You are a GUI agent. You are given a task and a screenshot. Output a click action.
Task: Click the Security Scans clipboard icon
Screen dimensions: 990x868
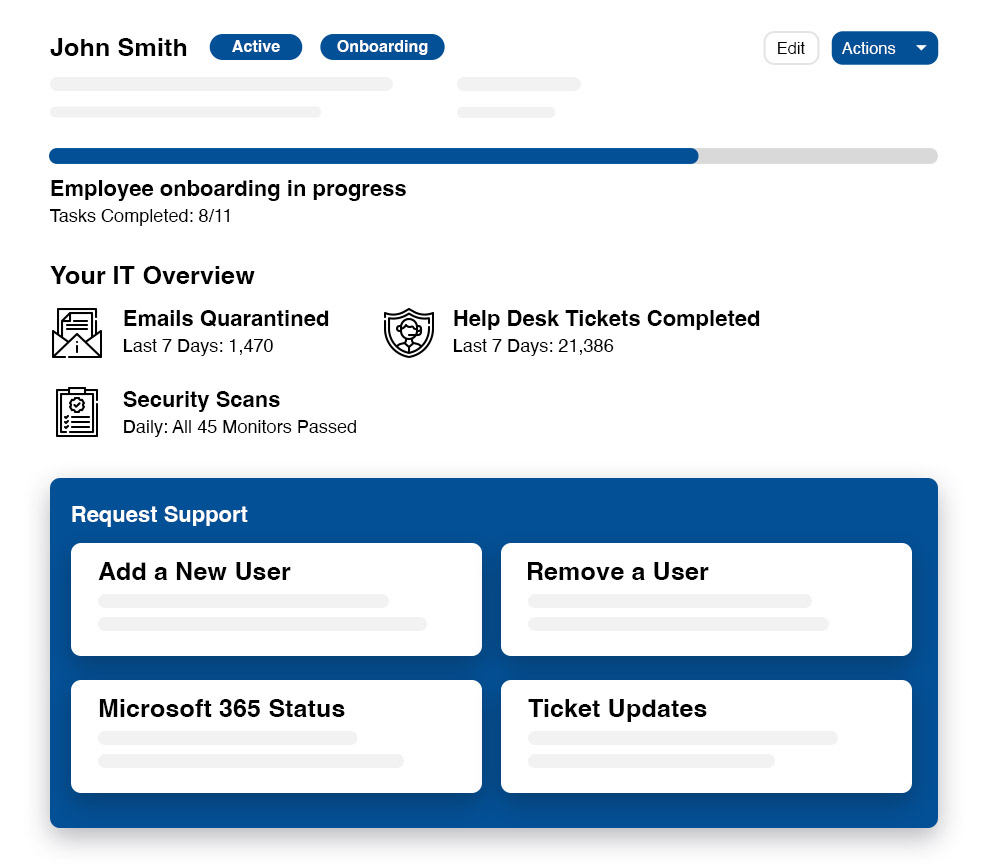pos(77,412)
